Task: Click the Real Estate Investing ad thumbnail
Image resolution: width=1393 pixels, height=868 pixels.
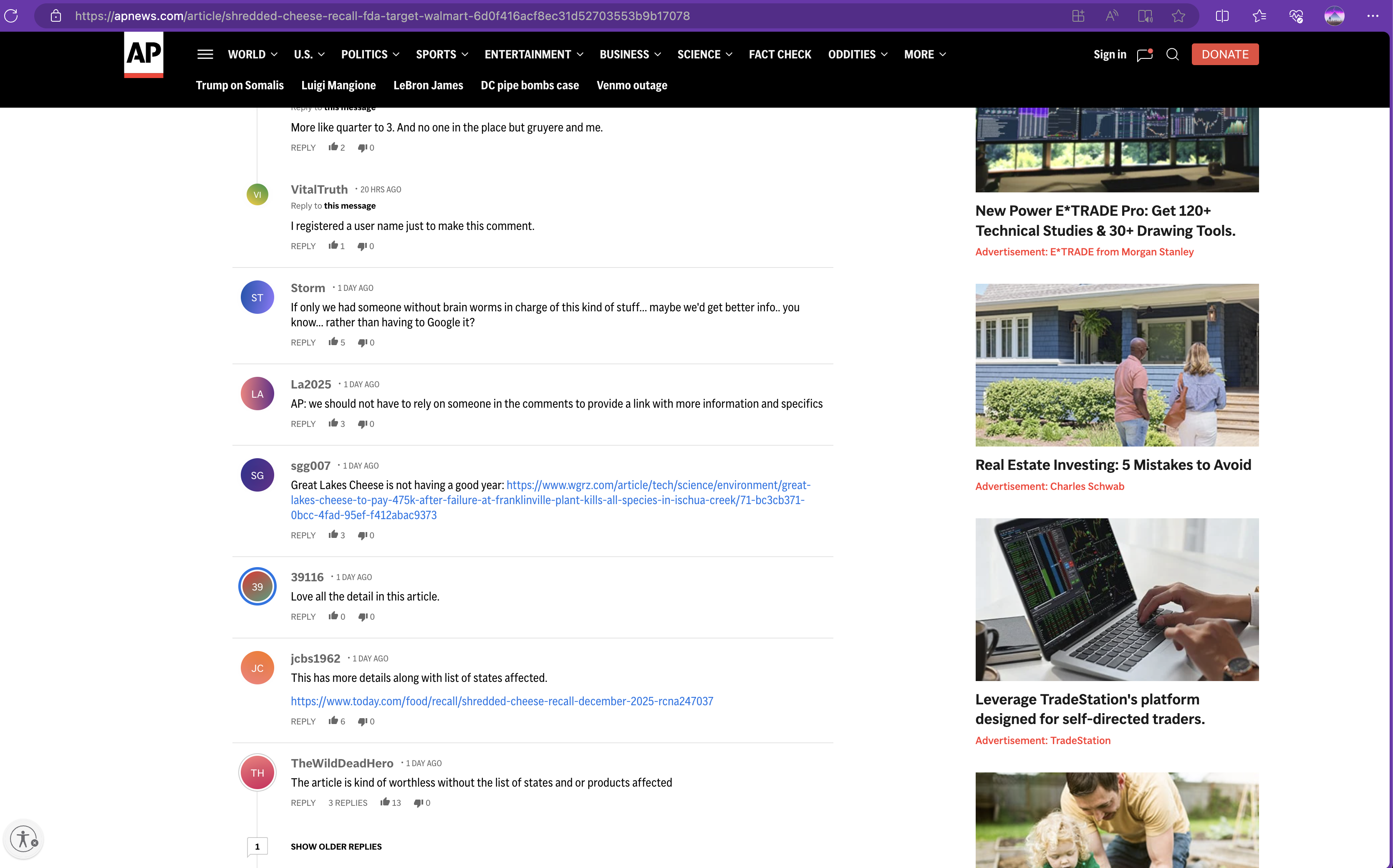Action: pyautogui.click(x=1116, y=365)
